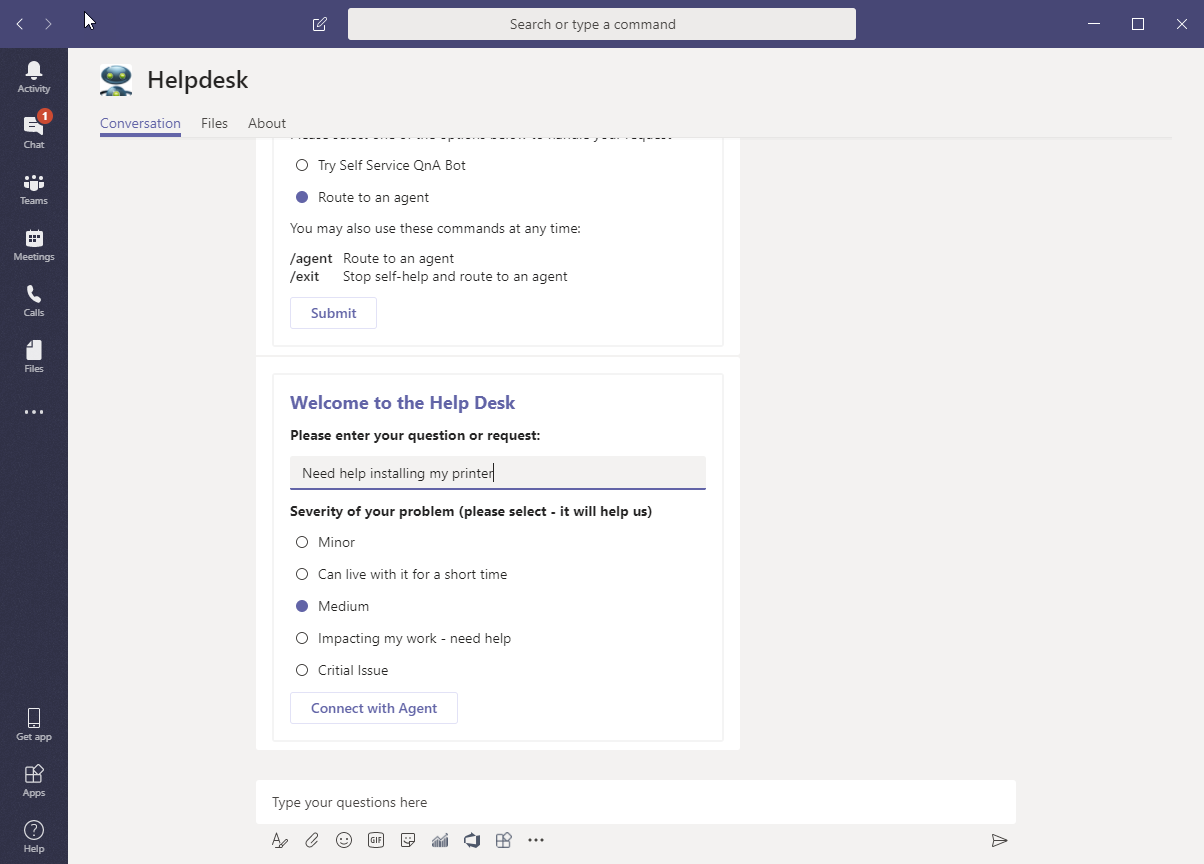Open Files in the sidebar

click(x=34, y=356)
